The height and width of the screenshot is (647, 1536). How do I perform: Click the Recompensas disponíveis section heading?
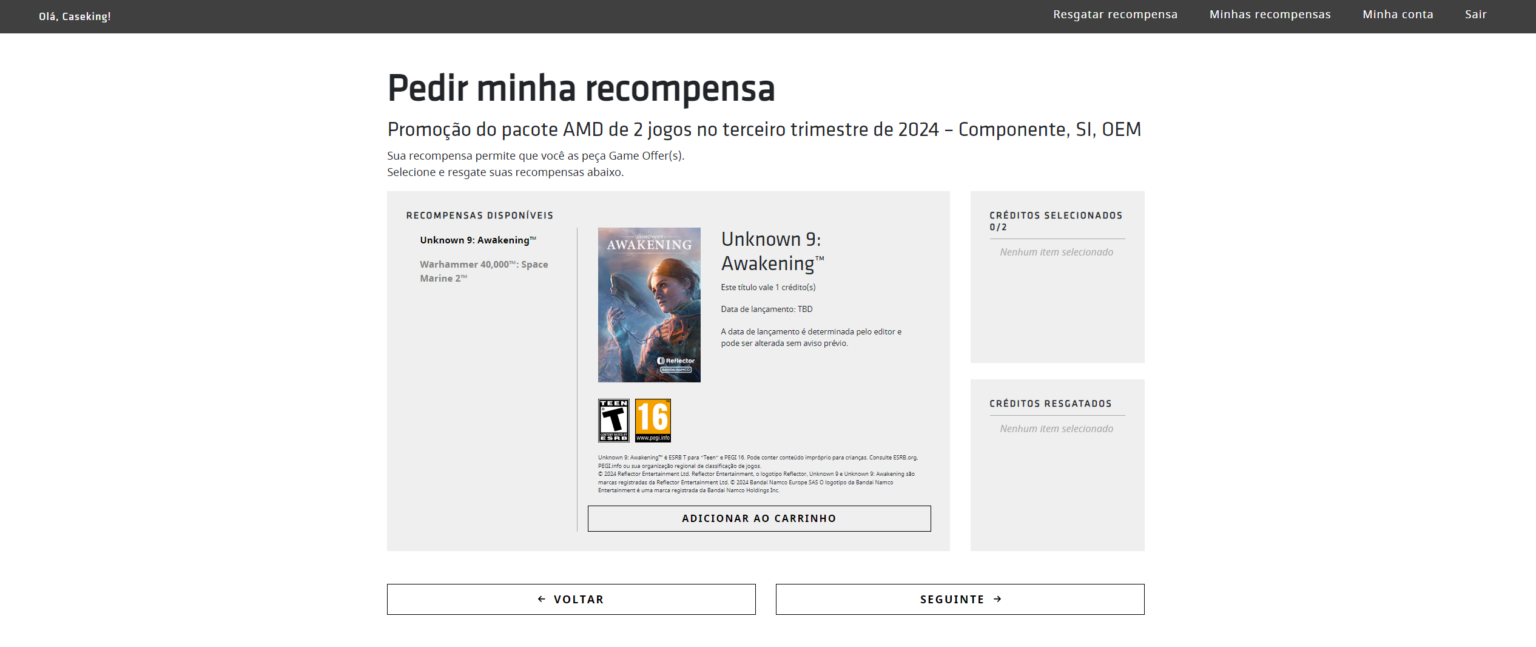479,215
